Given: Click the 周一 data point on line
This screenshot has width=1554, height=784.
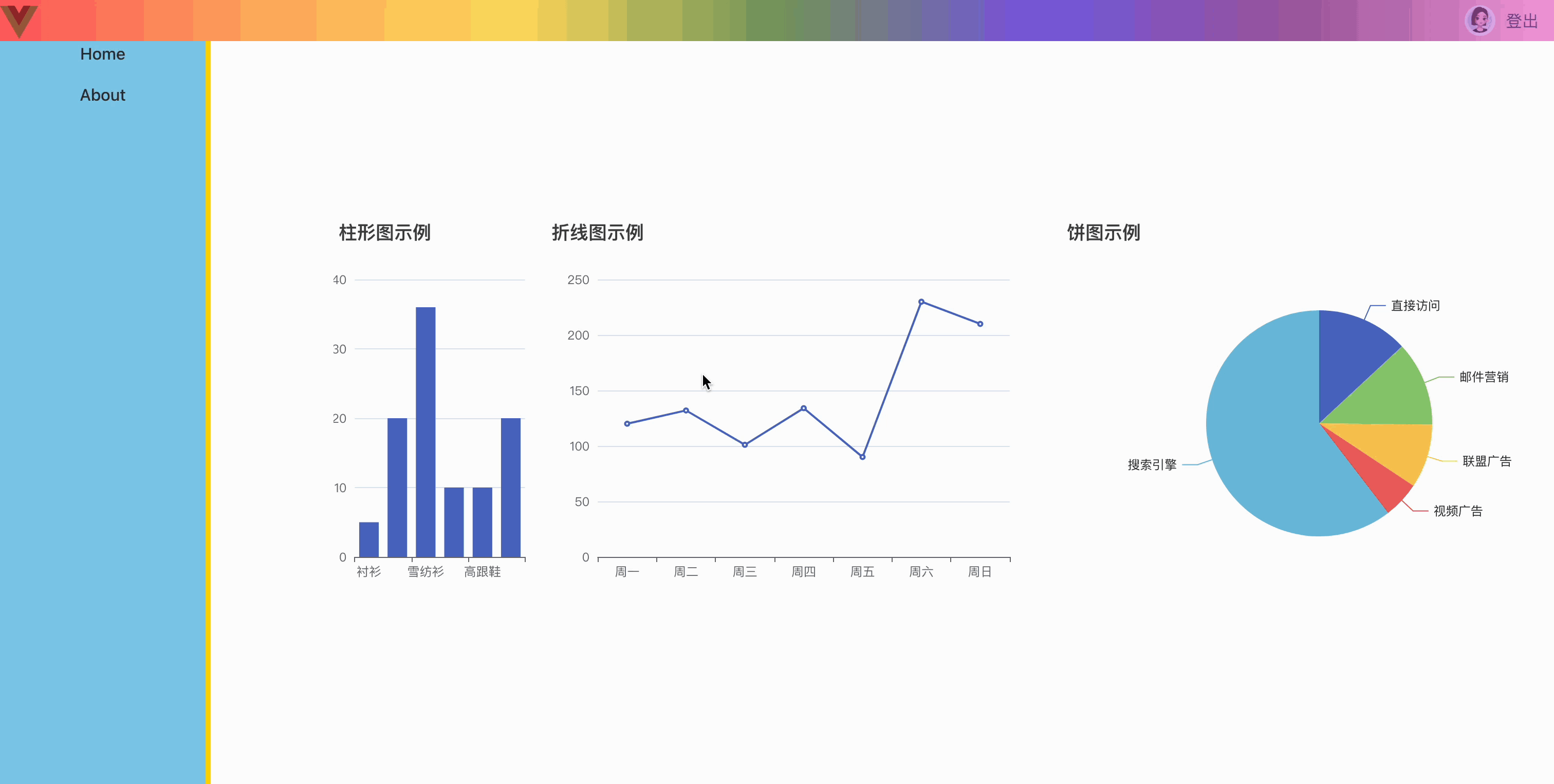Looking at the screenshot, I should tap(627, 423).
